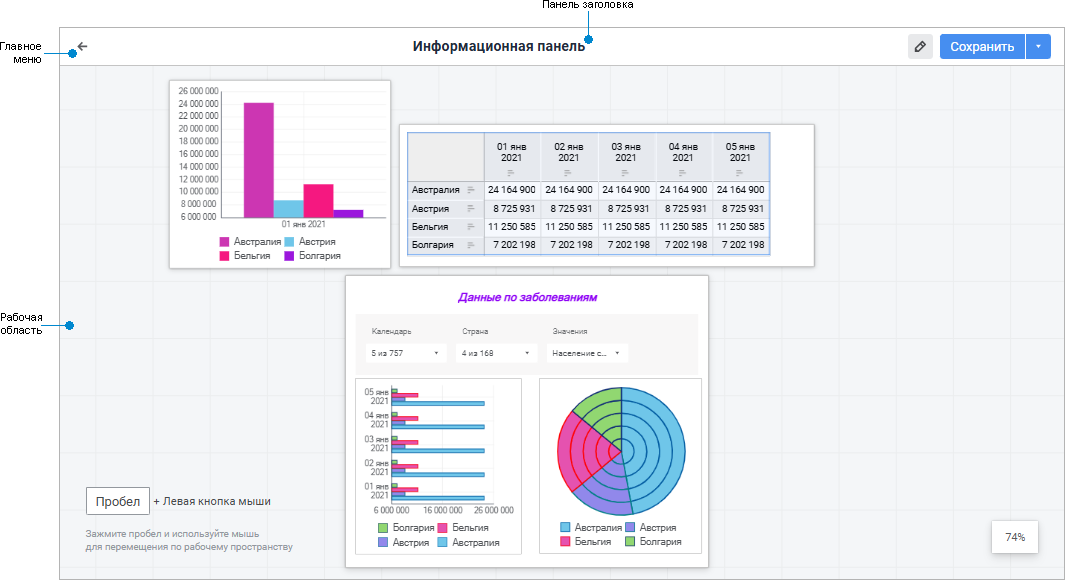Open the Календарь dropdown 5 из 757
Image resolution: width=1065 pixels, height=580 pixels.
click(x=405, y=353)
